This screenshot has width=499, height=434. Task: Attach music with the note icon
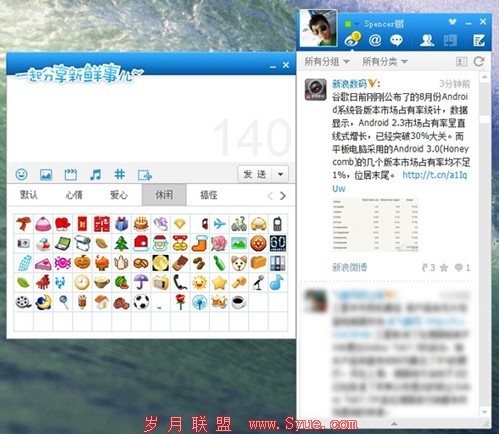[96, 174]
